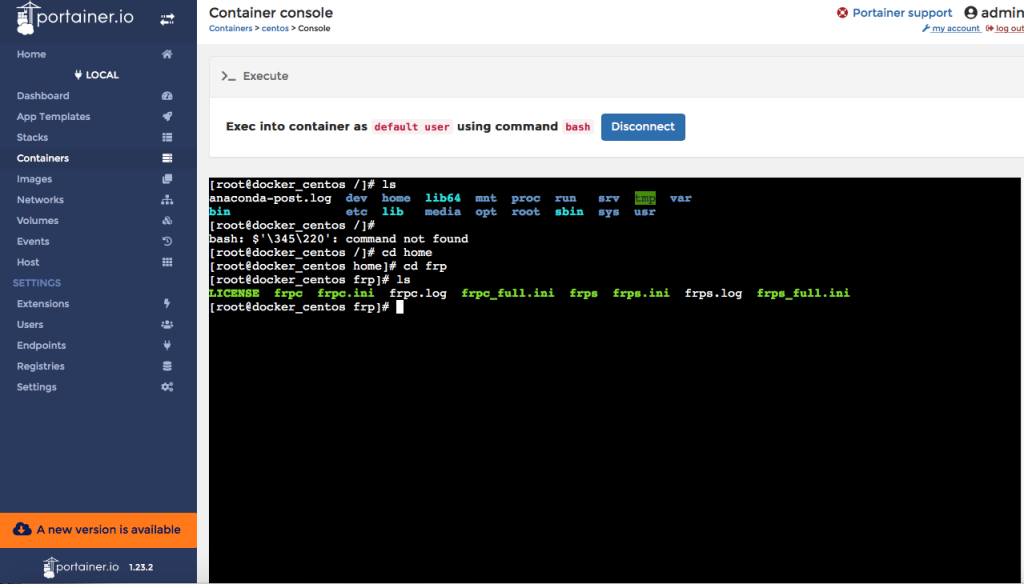1024x584 pixels.
Task: Toggle sidebar with the arrows icon
Action: tap(167, 19)
